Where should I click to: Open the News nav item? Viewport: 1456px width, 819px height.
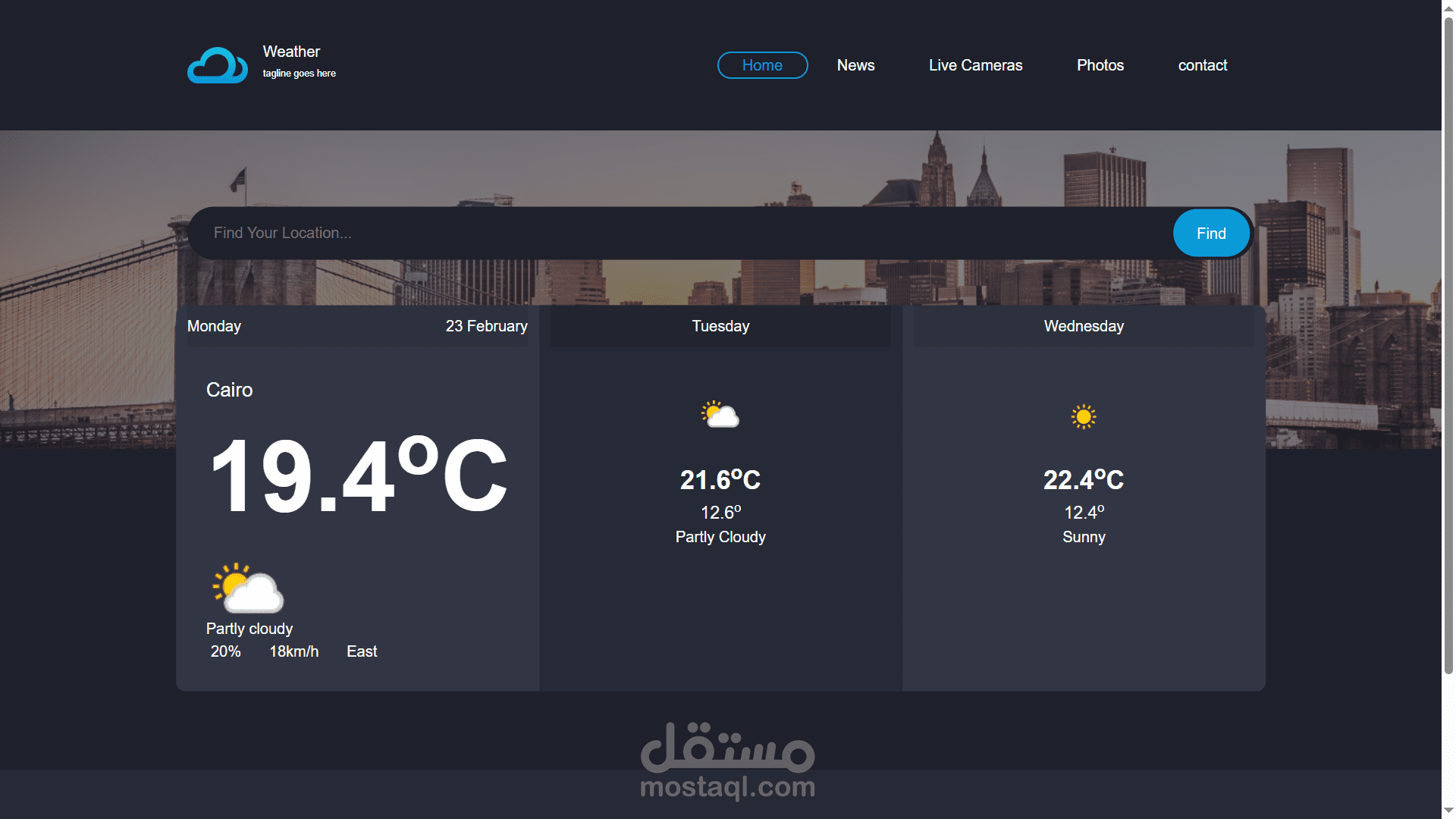pyautogui.click(x=855, y=65)
